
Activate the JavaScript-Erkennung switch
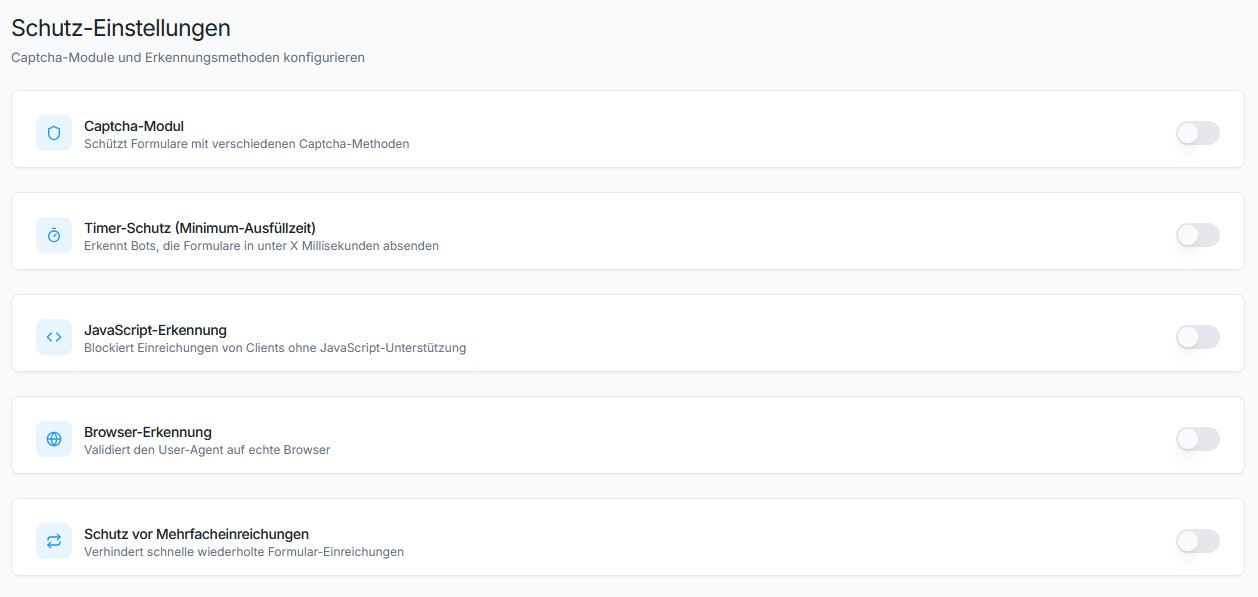[1198, 337]
